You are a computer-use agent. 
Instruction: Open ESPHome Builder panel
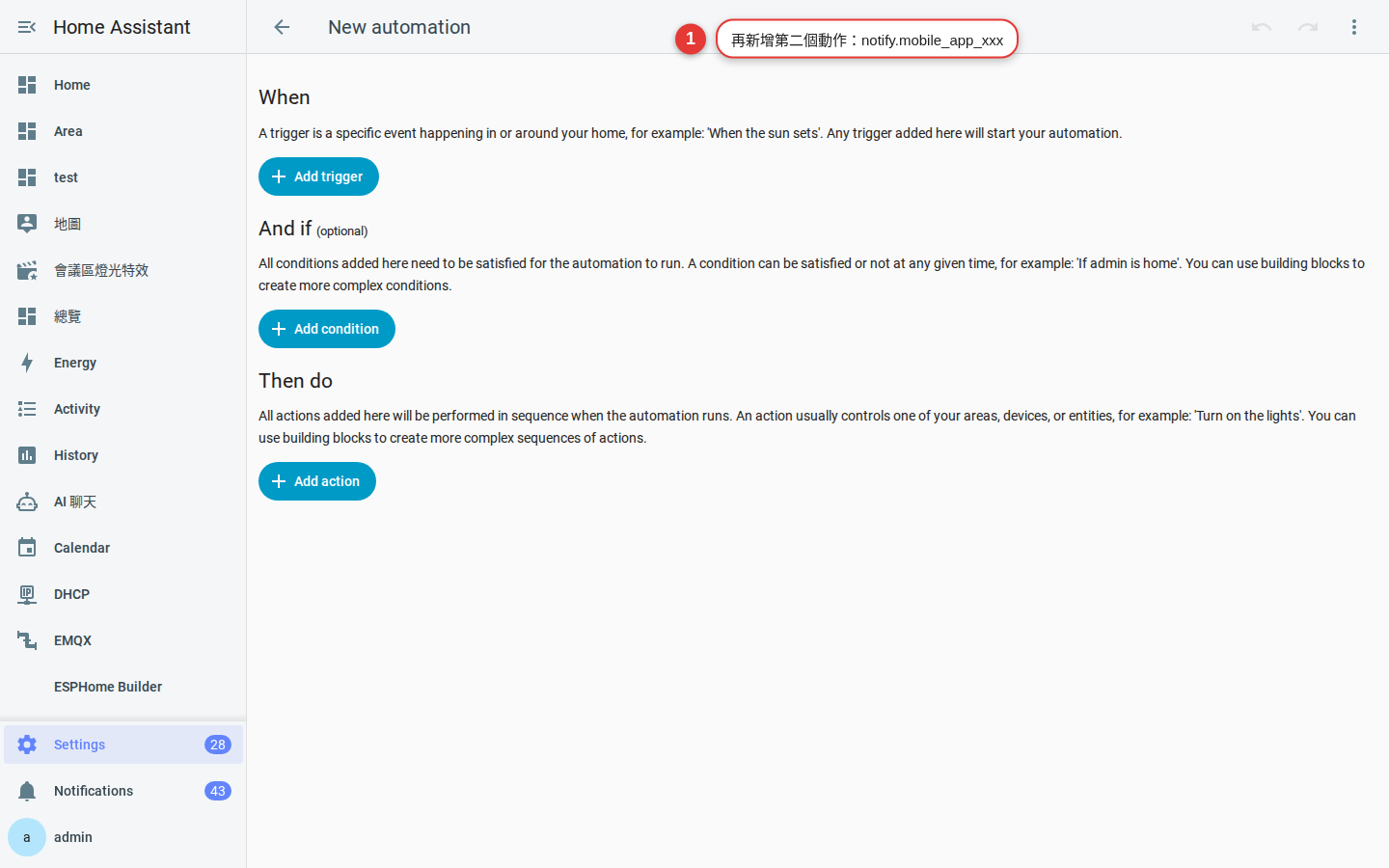(x=123, y=687)
